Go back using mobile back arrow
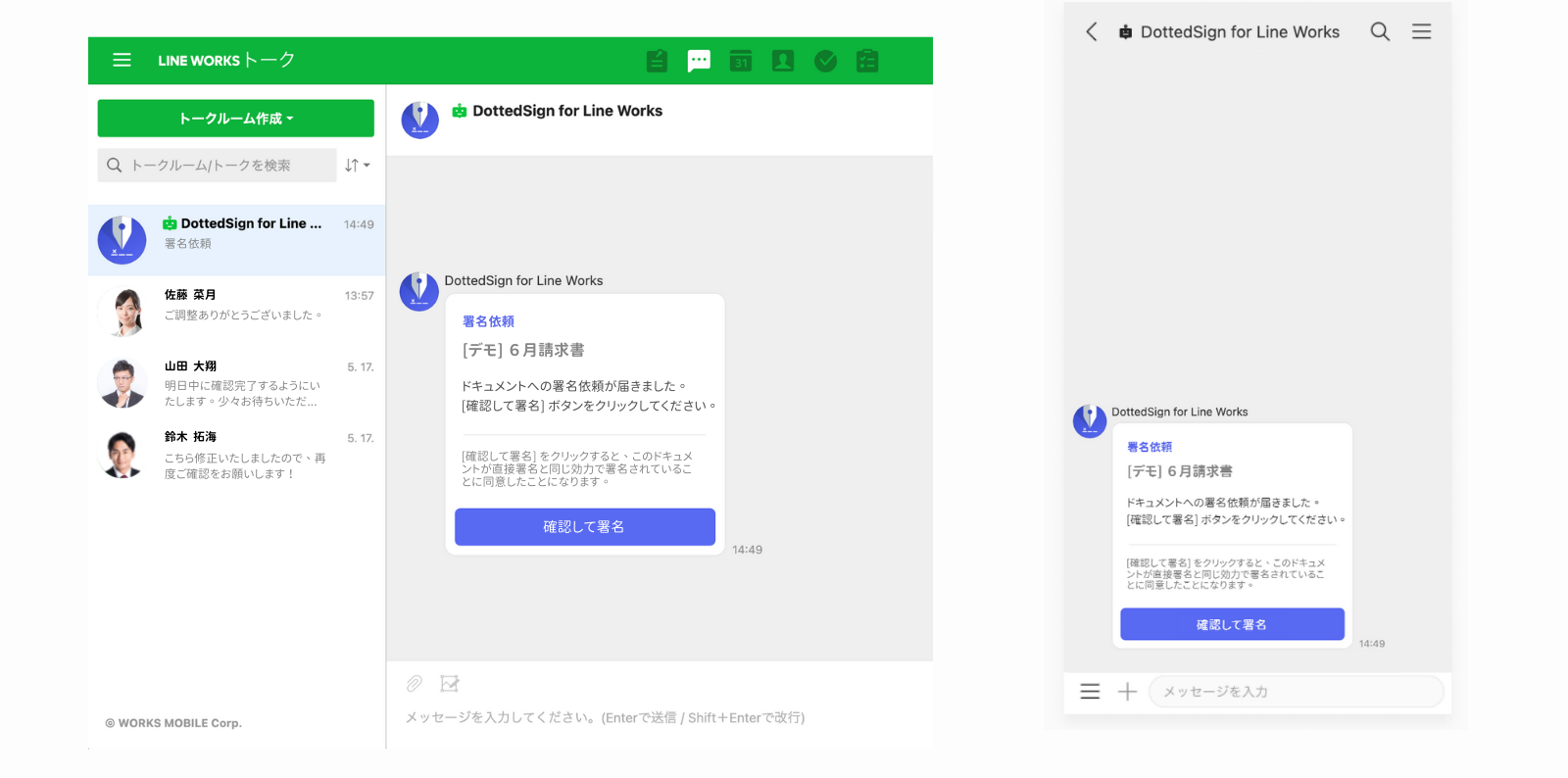1568x778 pixels. point(1092,31)
